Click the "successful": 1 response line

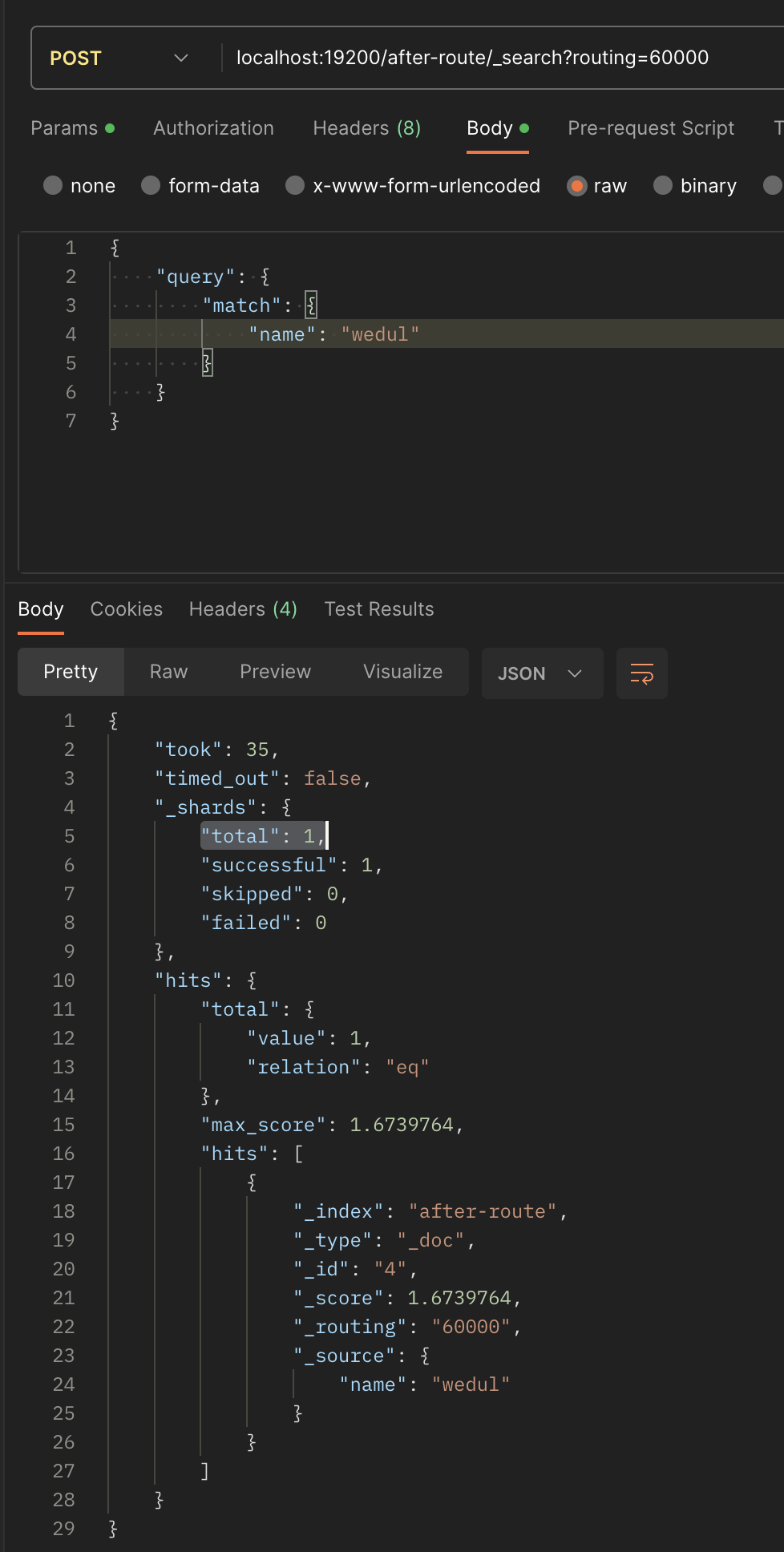point(292,865)
